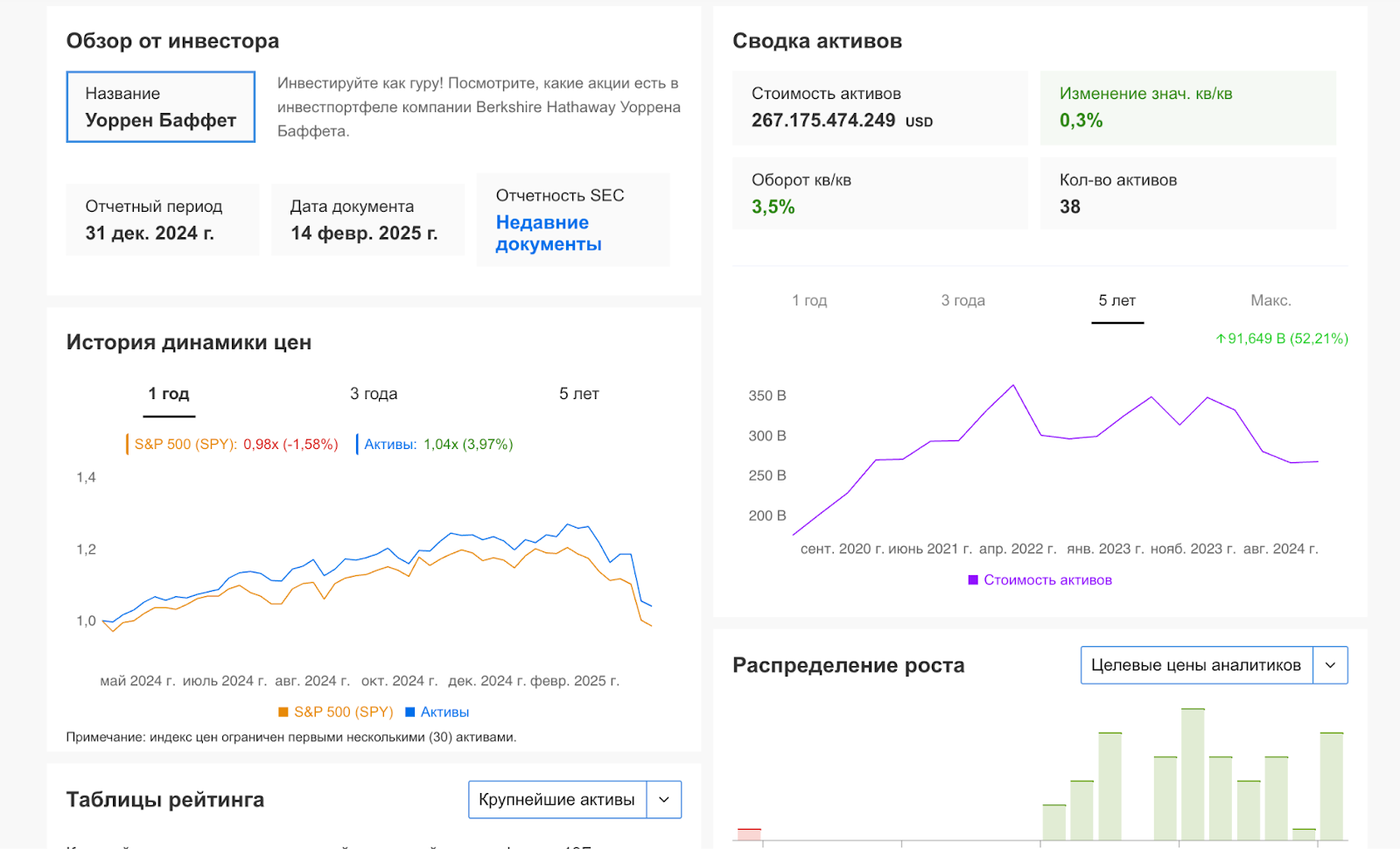Click the Распределение роста heading
The width and height of the screenshot is (1400, 849).
(x=849, y=665)
